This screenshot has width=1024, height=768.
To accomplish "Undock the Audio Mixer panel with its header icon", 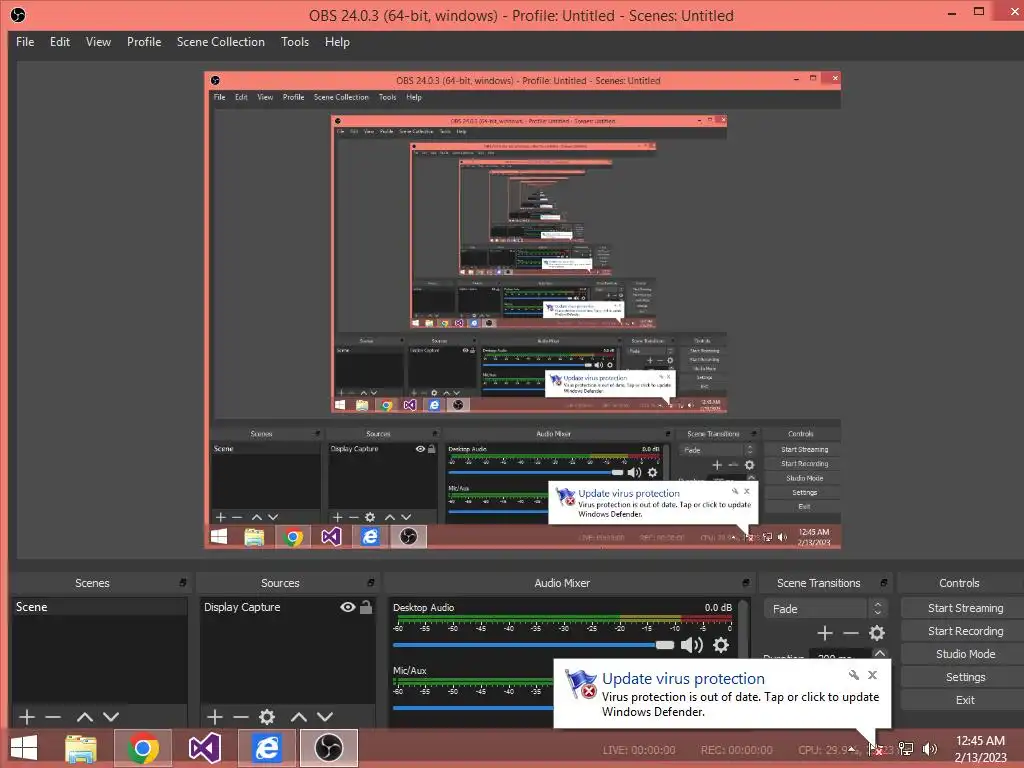I will [x=746, y=583].
